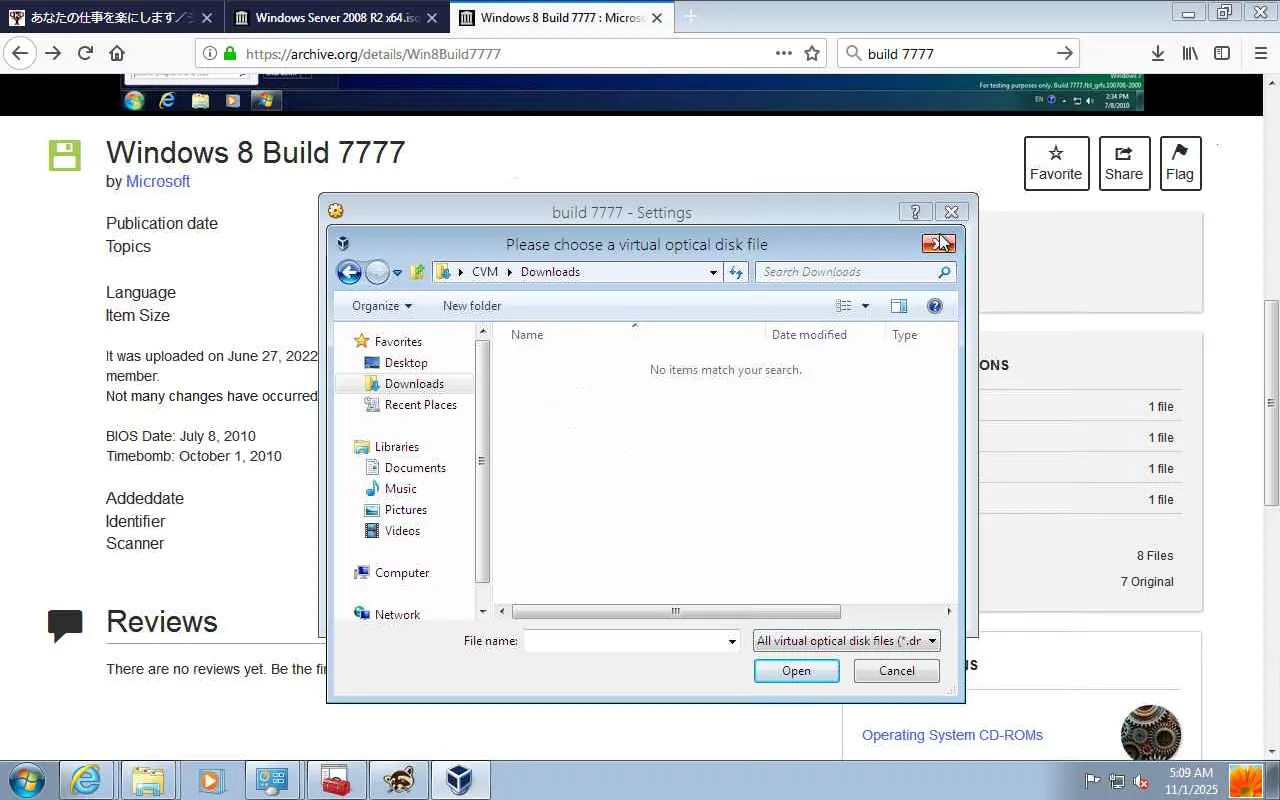Open Internet Explorer from taskbar
This screenshot has height=800, width=1280.
[86, 780]
